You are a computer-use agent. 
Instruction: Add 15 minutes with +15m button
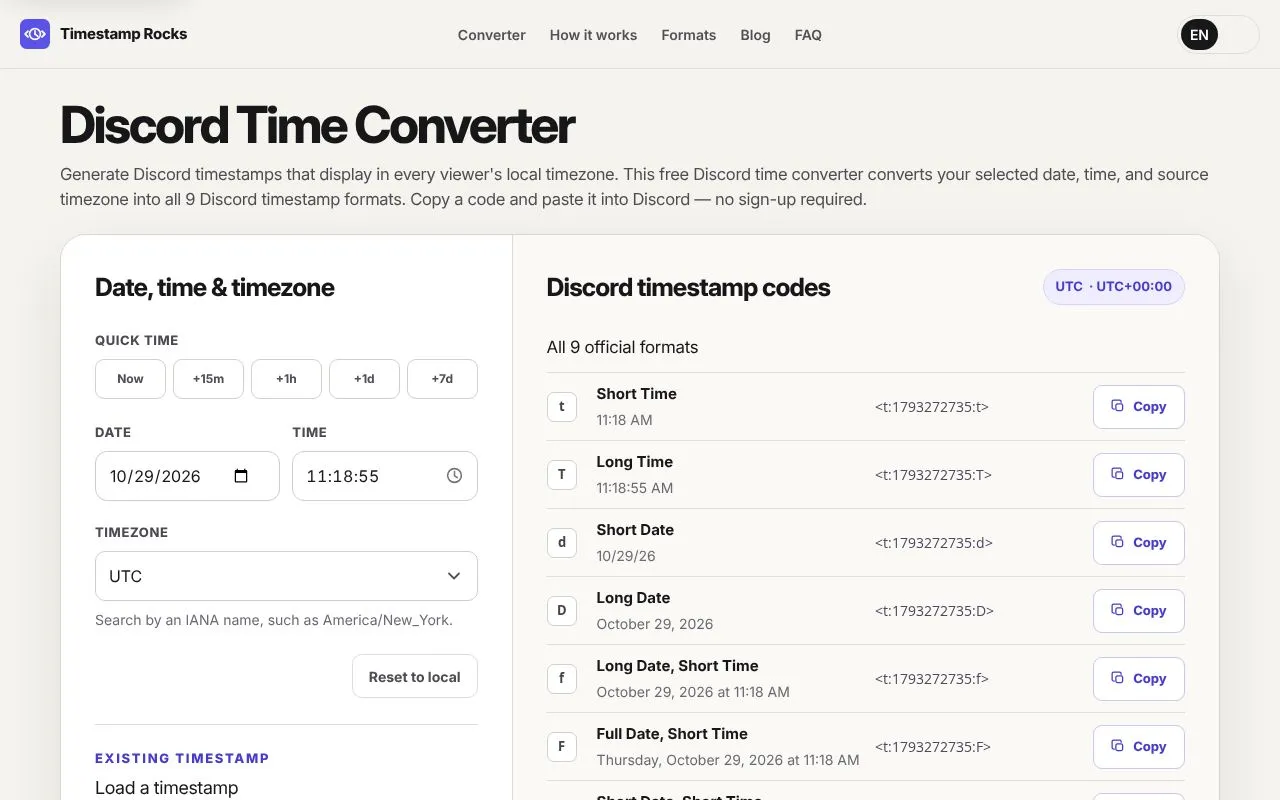[208, 379]
